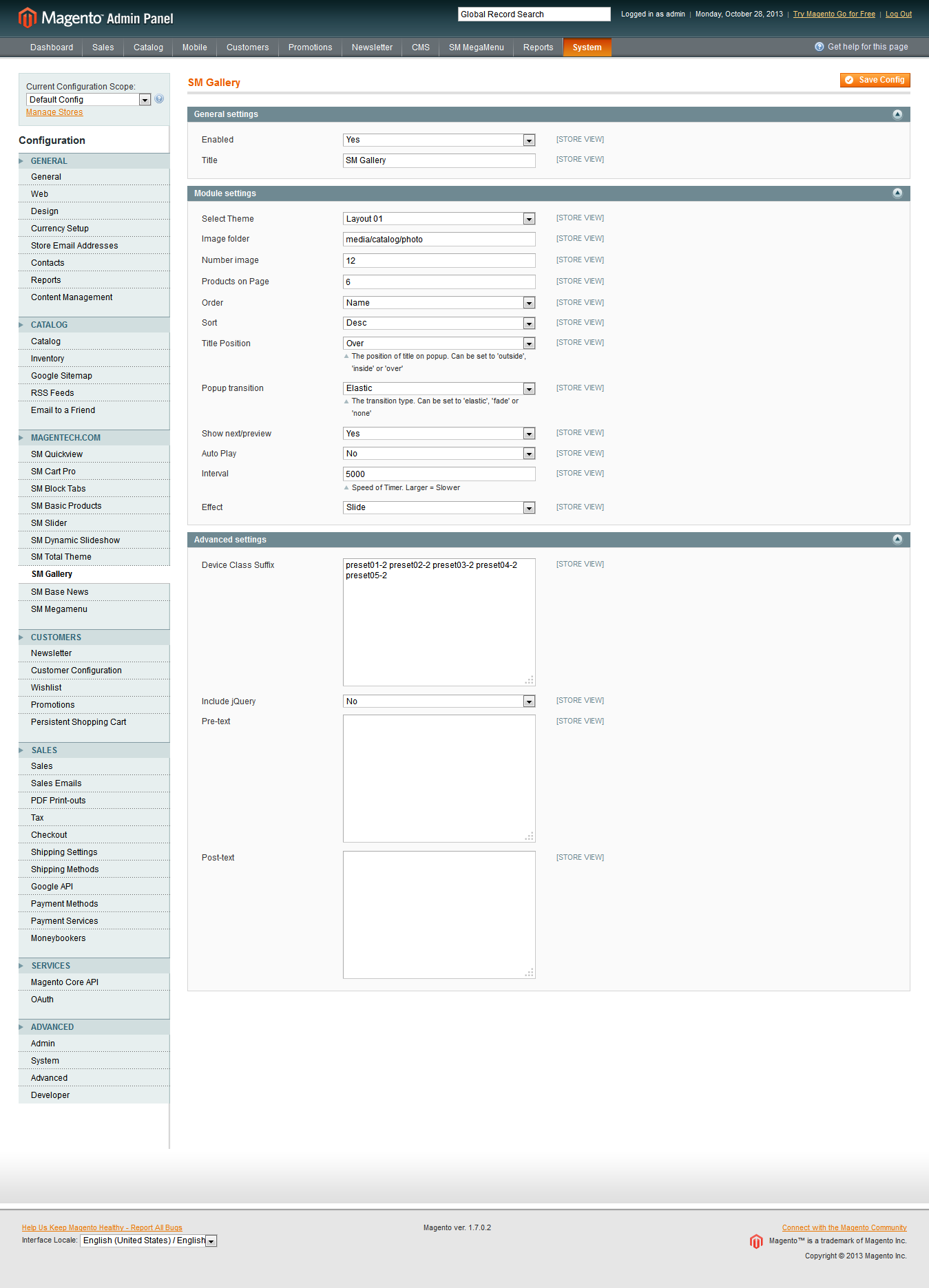Open the System menu
Viewport: 929px width, 1288px height.
point(587,47)
